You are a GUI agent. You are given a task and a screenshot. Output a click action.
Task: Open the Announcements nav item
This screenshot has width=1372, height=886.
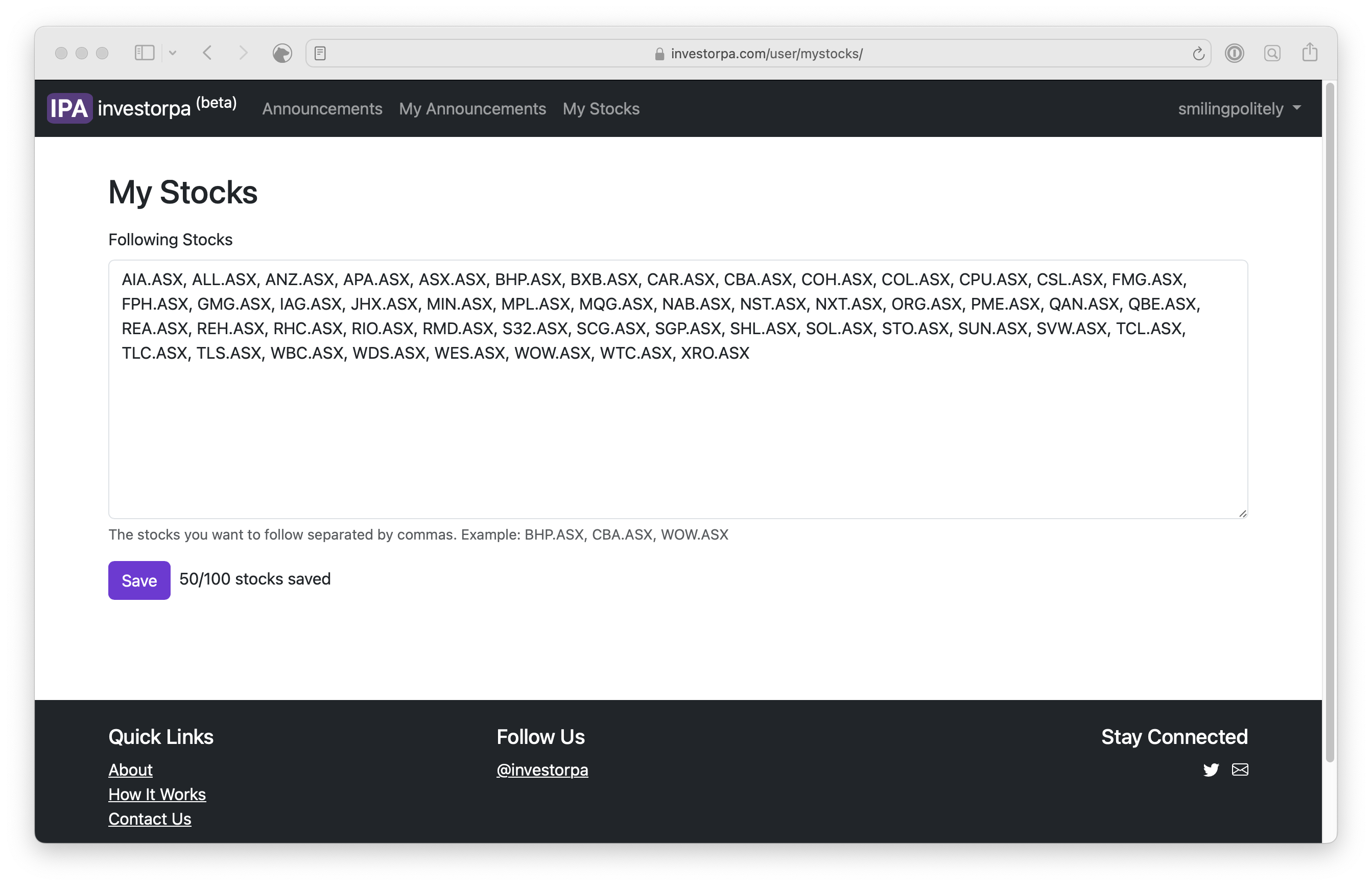[x=322, y=109]
